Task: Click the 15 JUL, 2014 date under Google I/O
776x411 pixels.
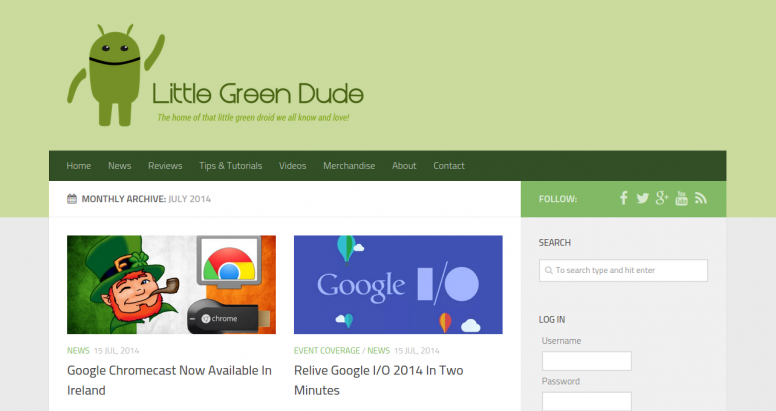Action: (417, 351)
